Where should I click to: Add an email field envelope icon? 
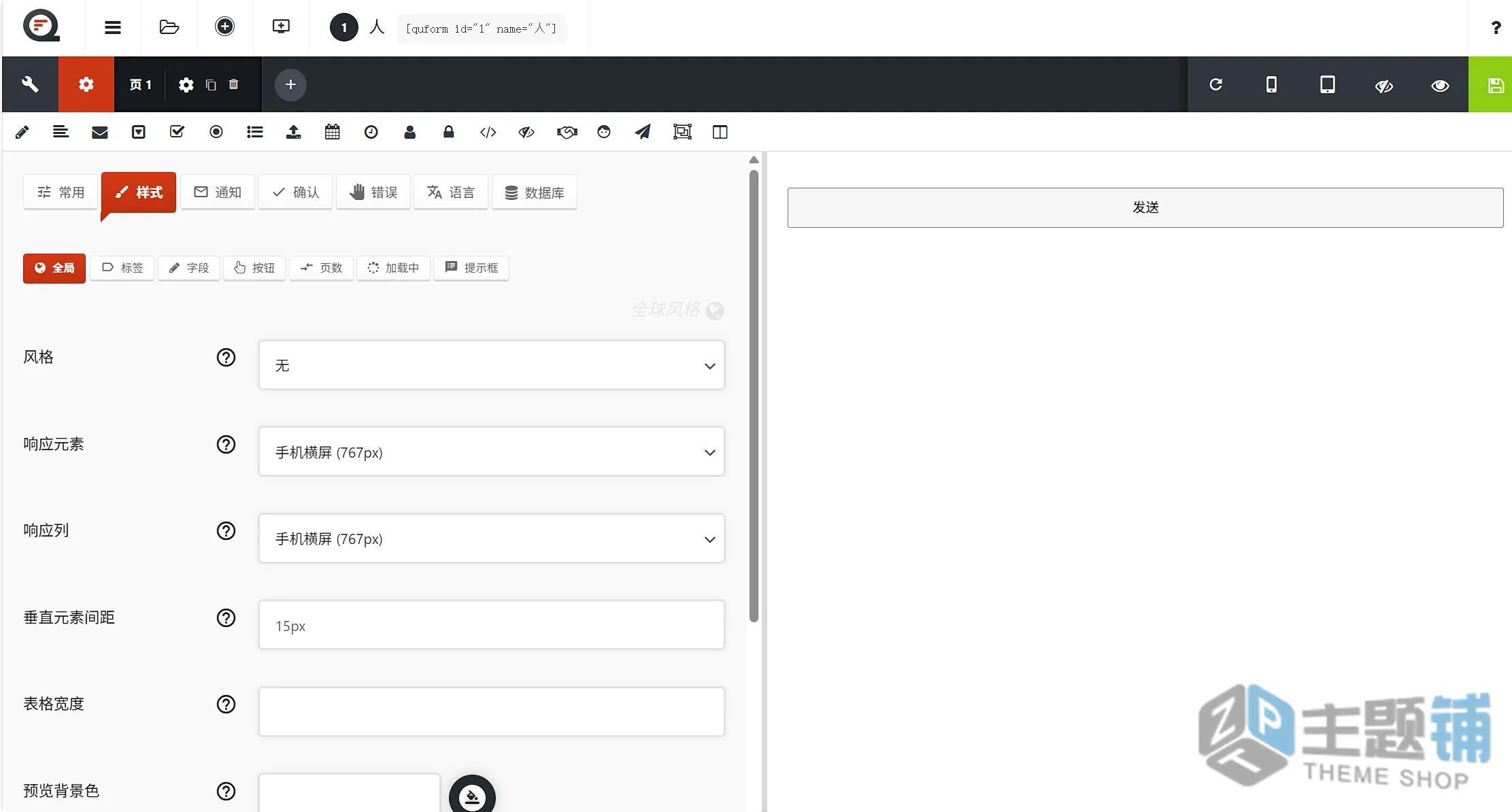pos(100,132)
